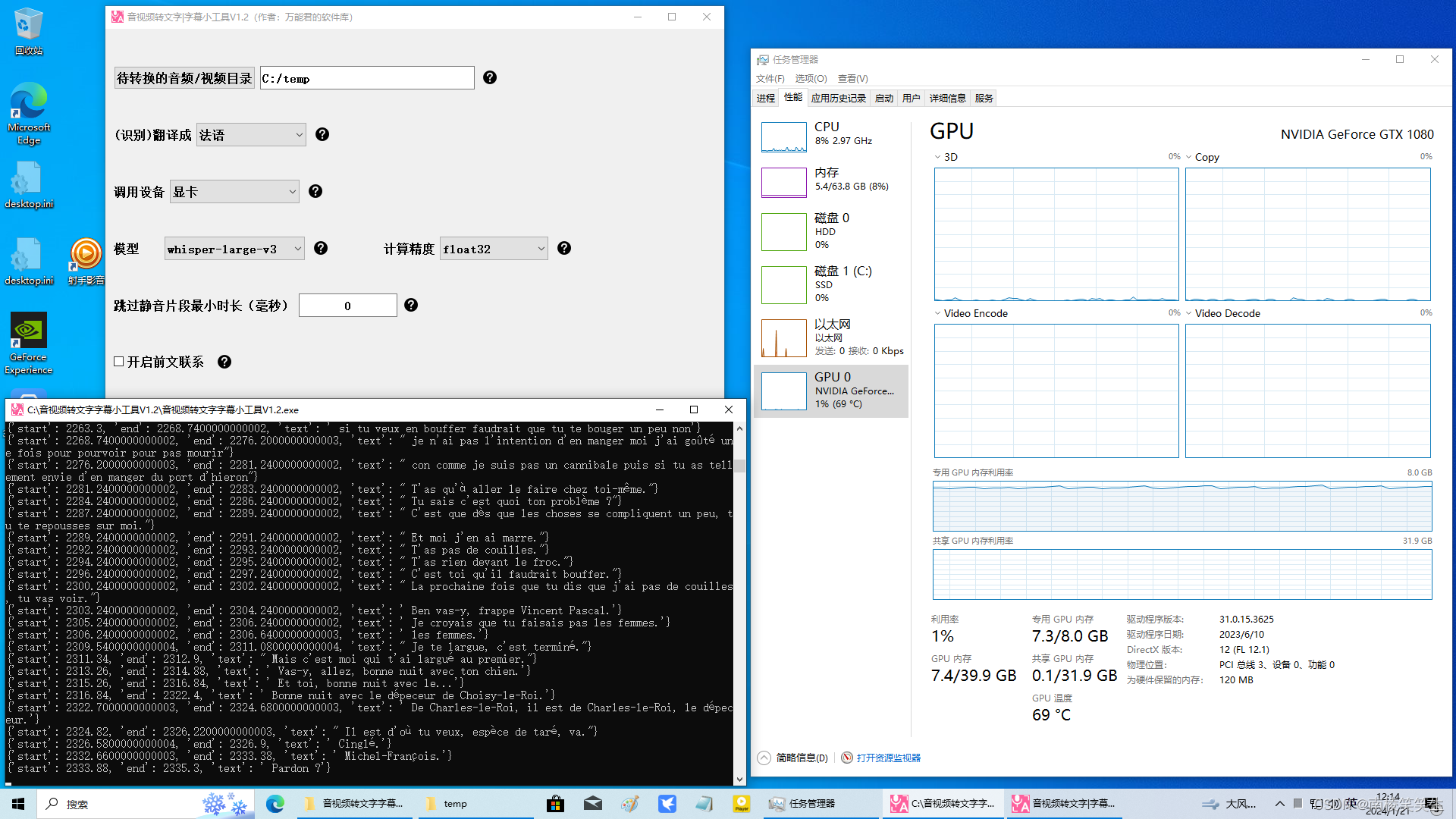Image resolution: width=1456 pixels, height=819 pixels.
Task: Click the weather widget on taskbar
Action: (1230, 804)
